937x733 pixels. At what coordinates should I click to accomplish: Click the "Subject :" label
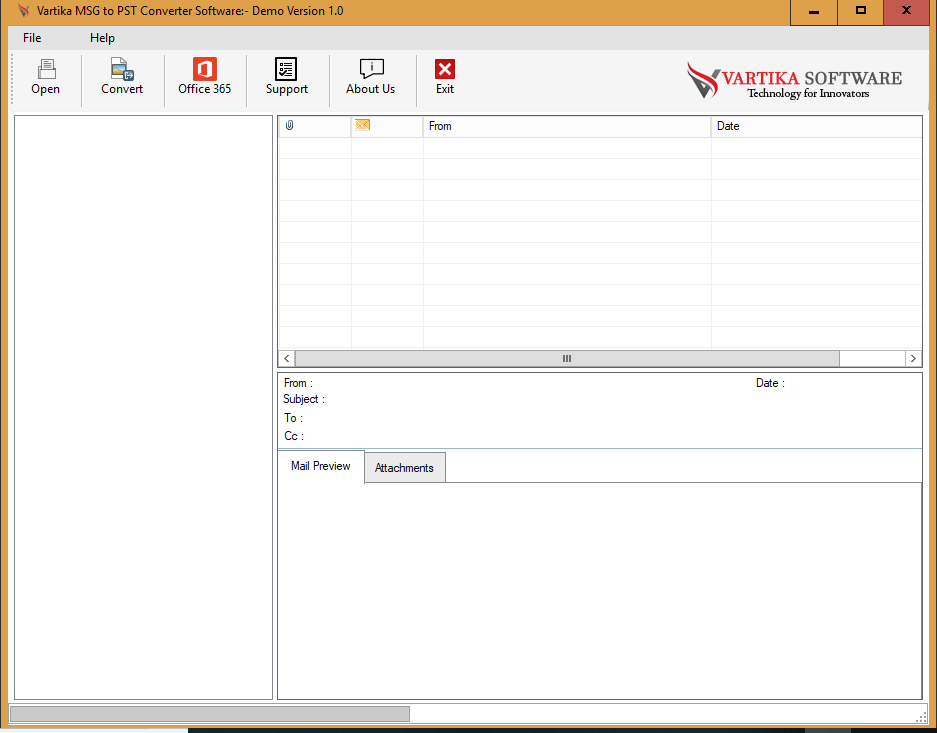[304, 399]
